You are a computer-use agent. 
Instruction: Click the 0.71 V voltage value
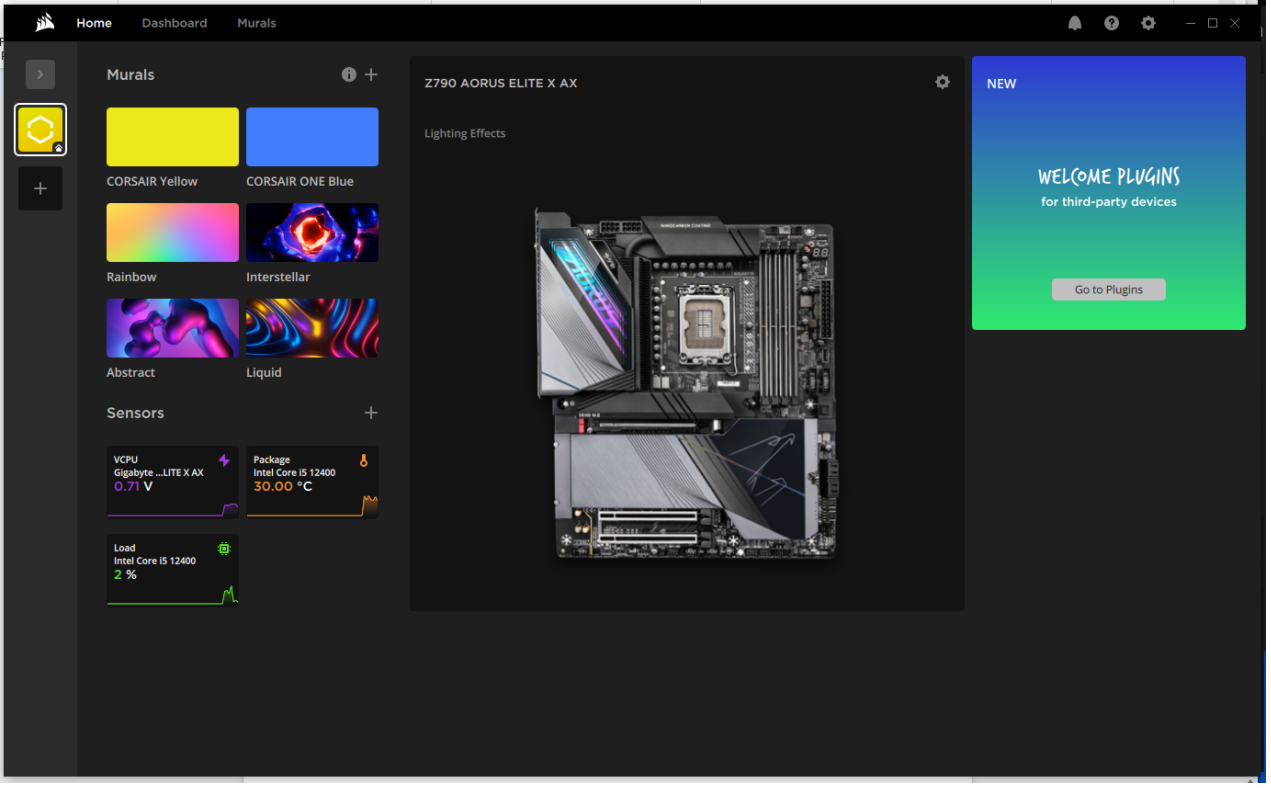click(133, 487)
